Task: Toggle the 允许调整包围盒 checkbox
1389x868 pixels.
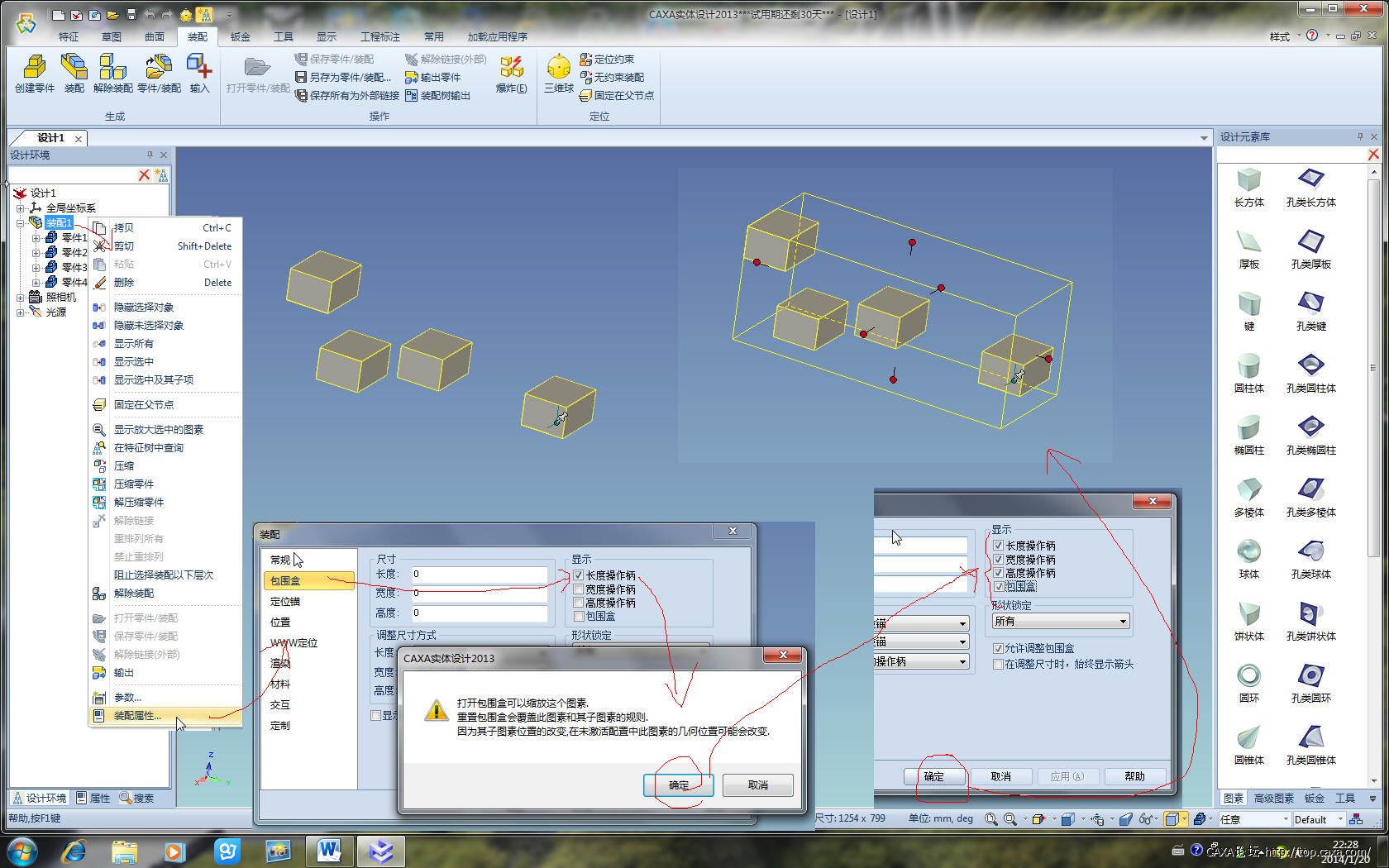Action: [998, 649]
